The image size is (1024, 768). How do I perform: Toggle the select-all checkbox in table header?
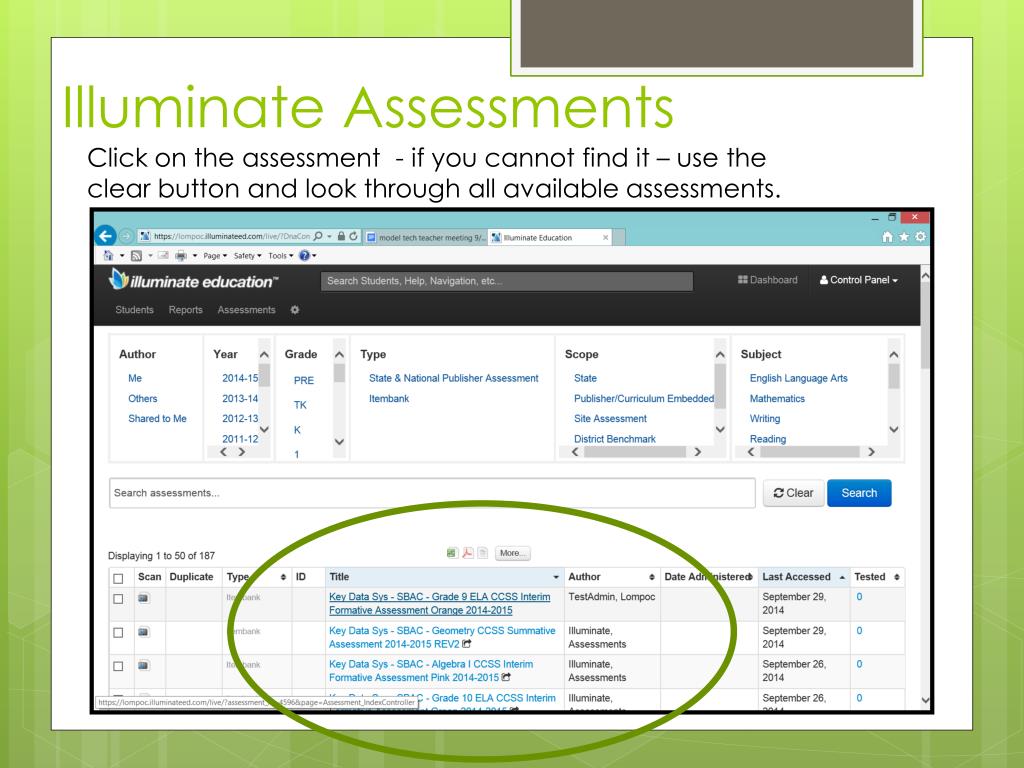coord(118,579)
